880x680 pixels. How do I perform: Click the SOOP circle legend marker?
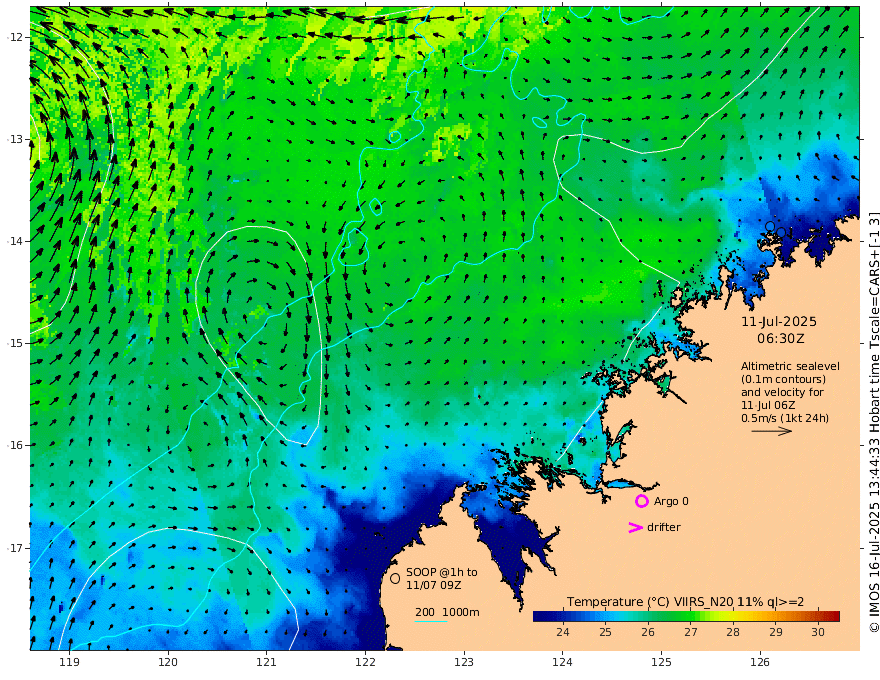click(x=395, y=578)
